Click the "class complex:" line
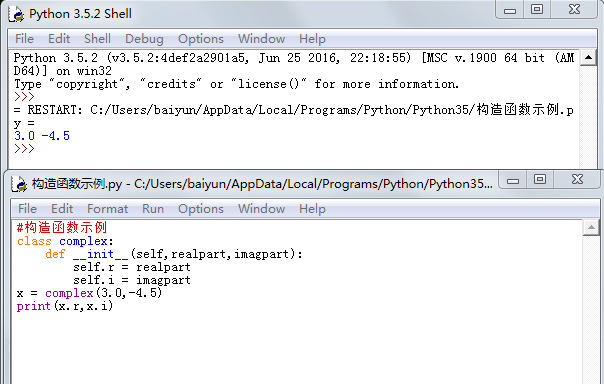This screenshot has width=604, height=384. [65, 241]
